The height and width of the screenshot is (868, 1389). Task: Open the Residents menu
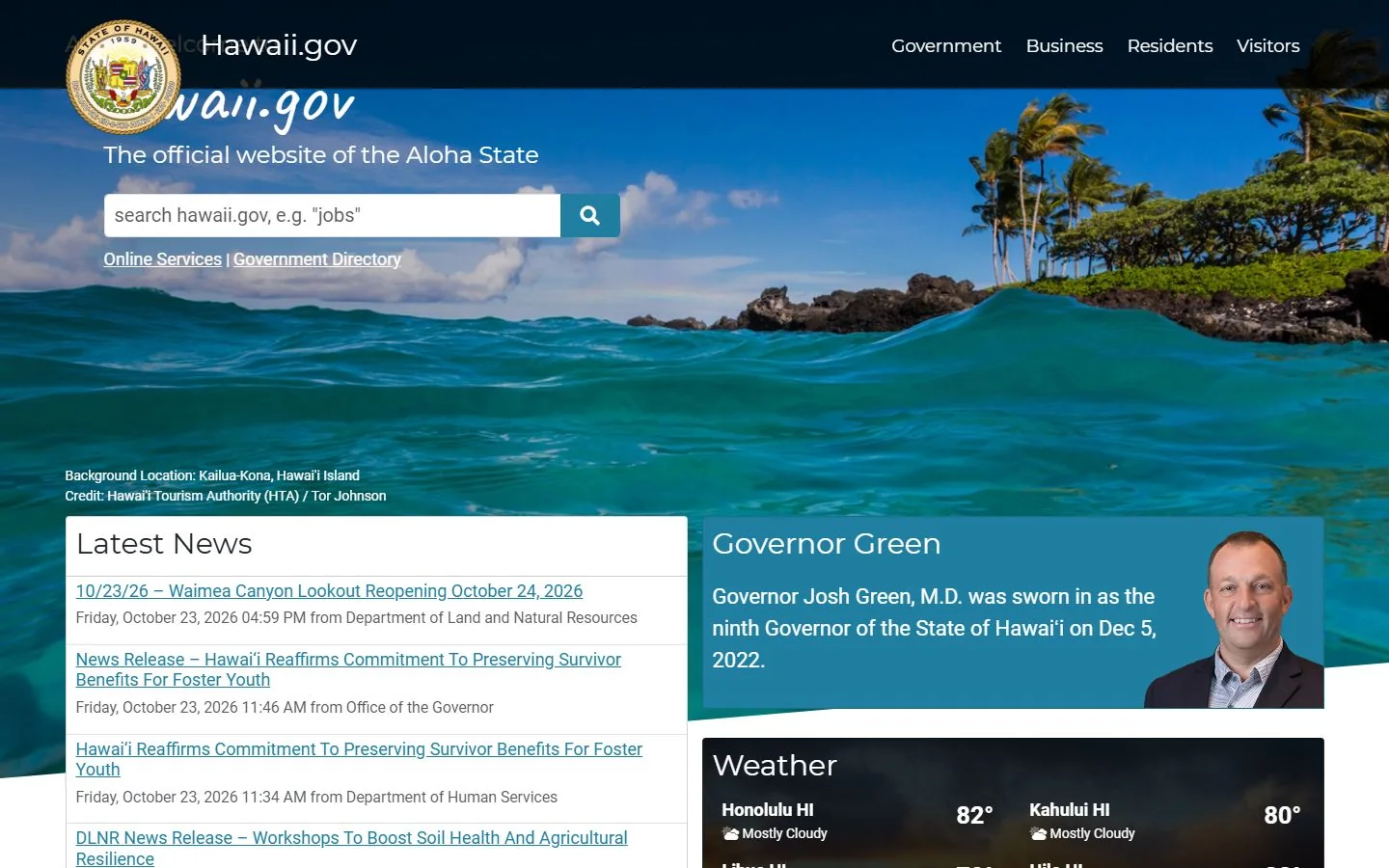pos(1170,45)
